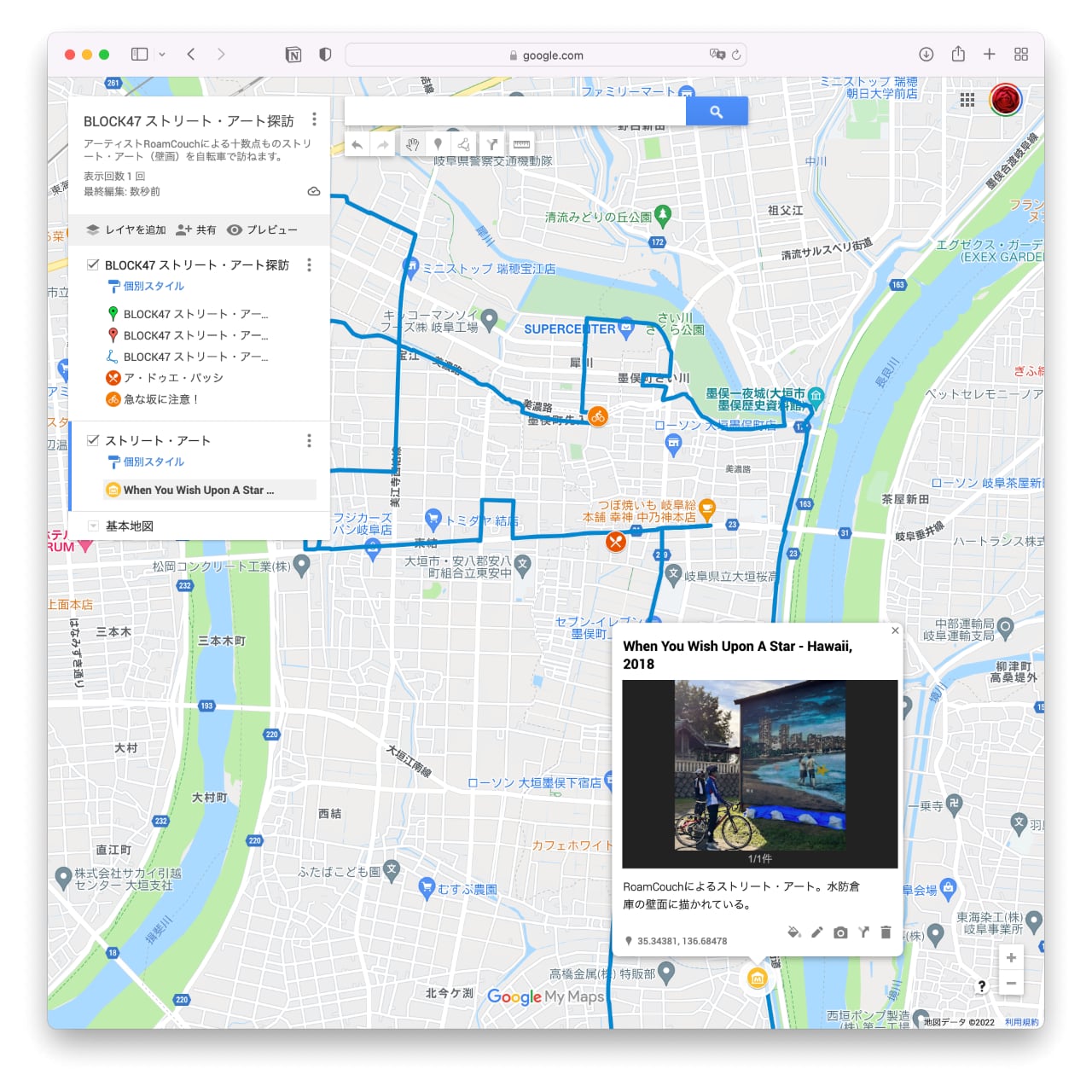Viewport: 1092px width, 1092px height.
Task: Delete the marker with the trash icon
Action: (x=886, y=932)
